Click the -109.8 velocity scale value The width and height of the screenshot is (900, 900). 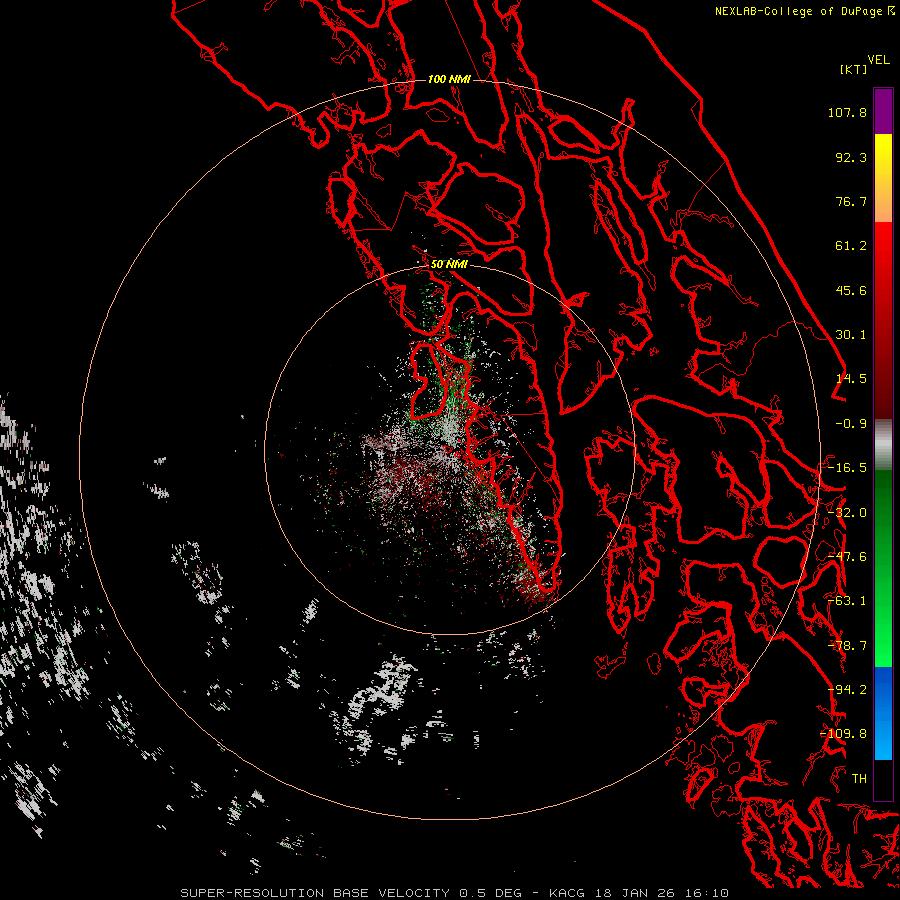pos(844,734)
